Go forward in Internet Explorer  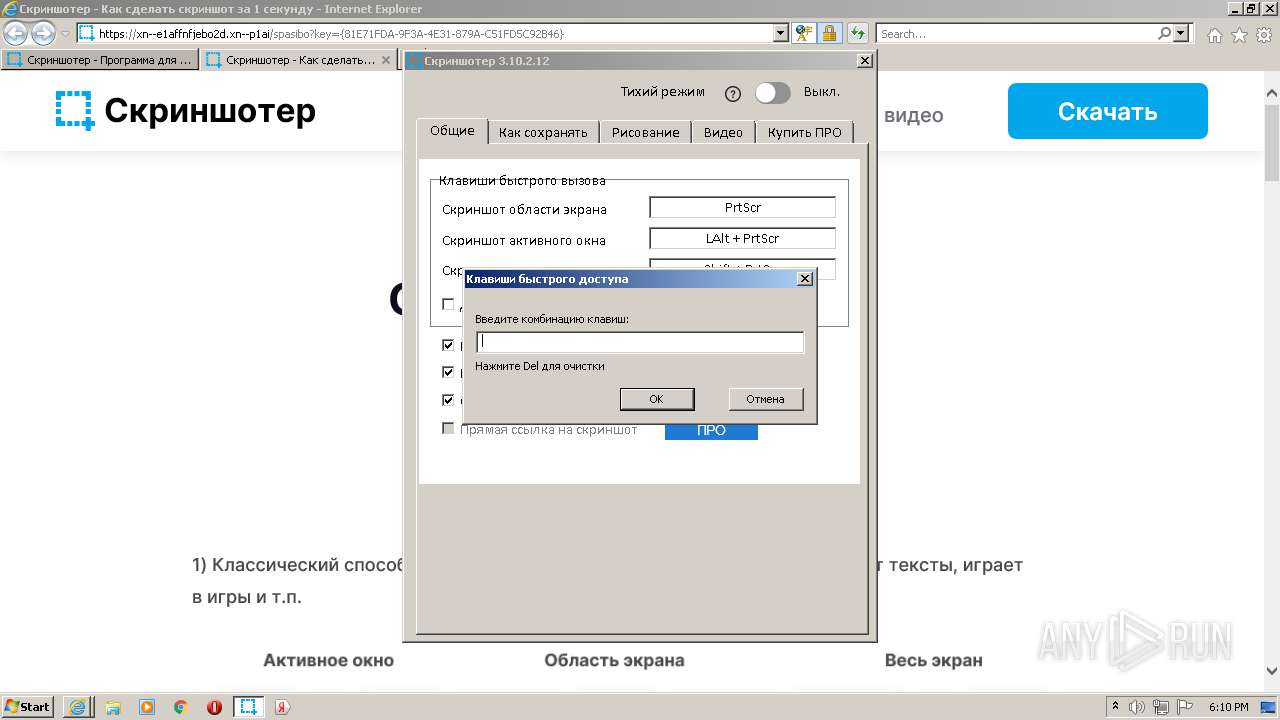click(x=43, y=33)
